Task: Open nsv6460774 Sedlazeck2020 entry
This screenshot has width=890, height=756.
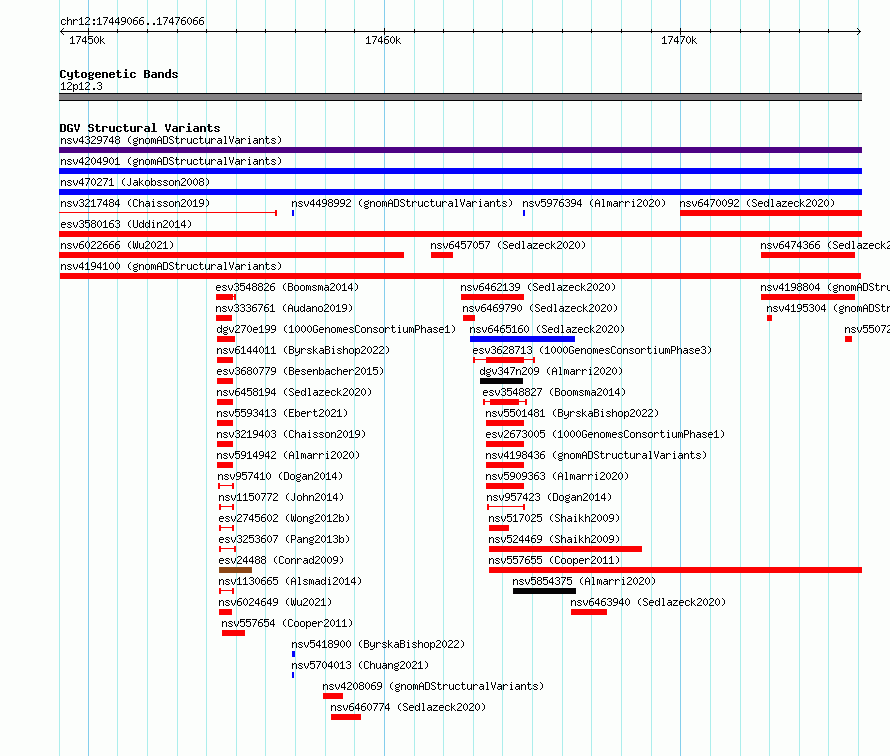Action: coord(408,707)
